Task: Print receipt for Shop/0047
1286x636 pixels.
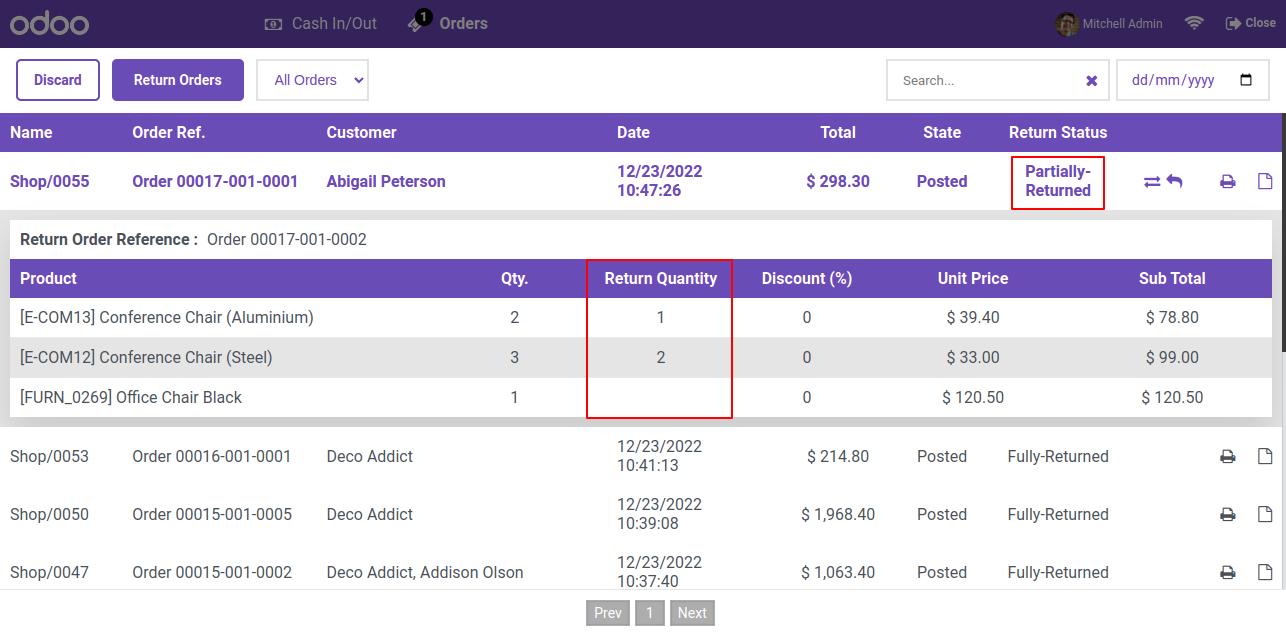Action: point(1228,573)
